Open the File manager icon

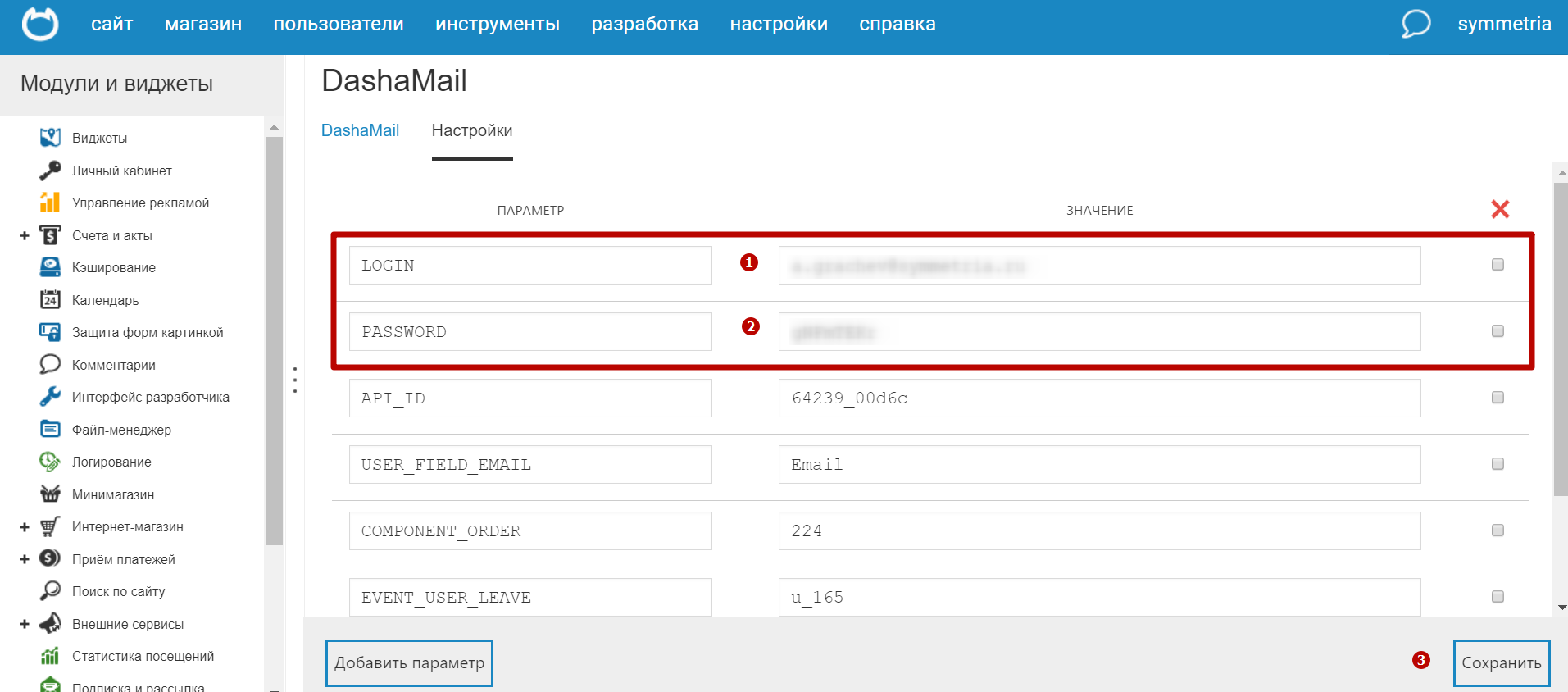coord(50,430)
